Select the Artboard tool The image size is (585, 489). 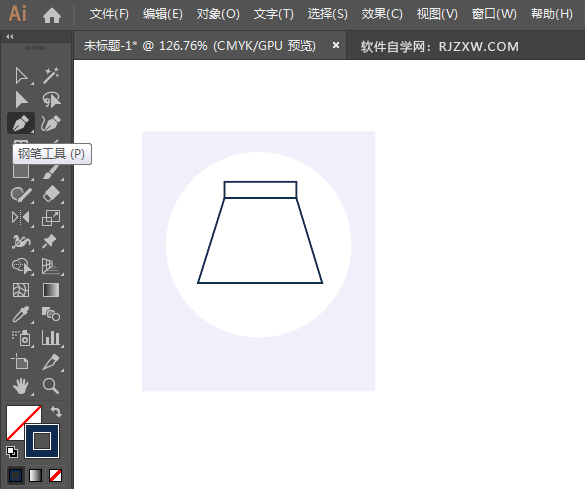coord(20,362)
